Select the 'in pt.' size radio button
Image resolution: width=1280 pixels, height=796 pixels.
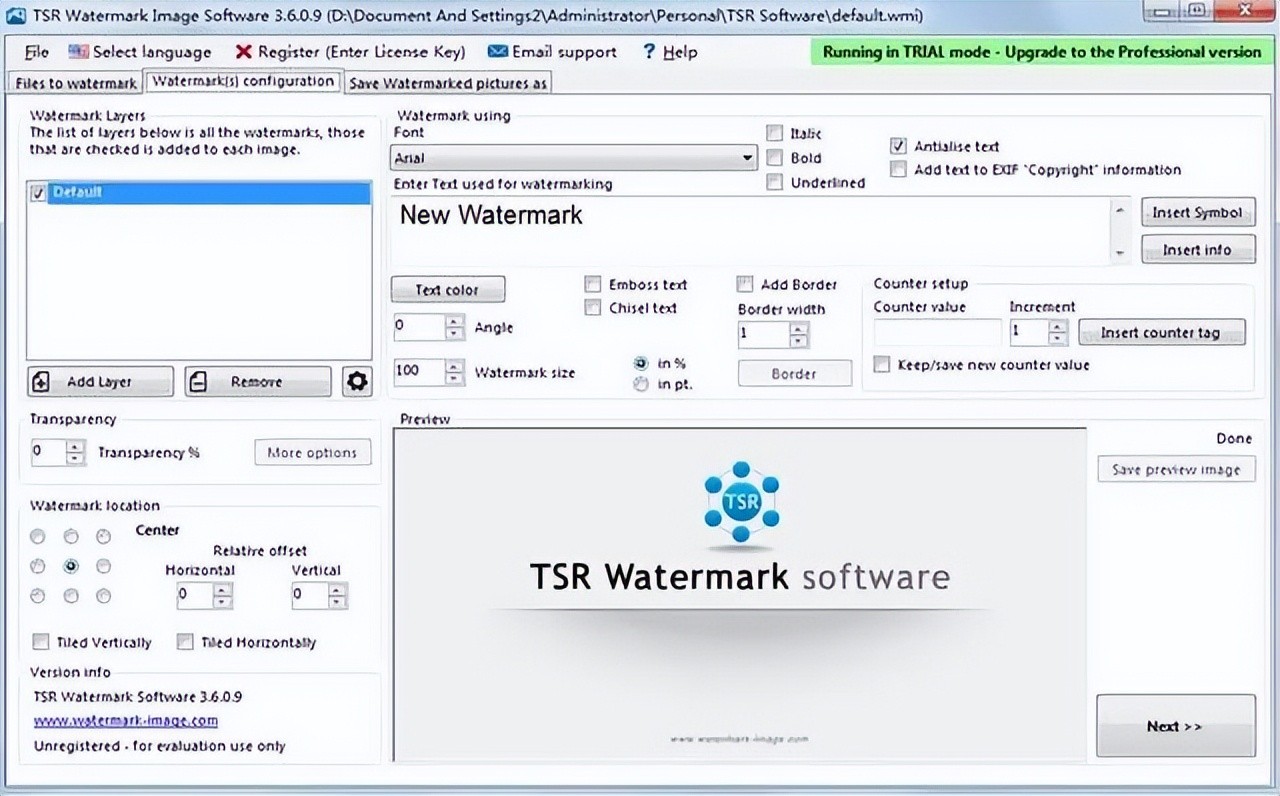pyautogui.click(x=641, y=384)
